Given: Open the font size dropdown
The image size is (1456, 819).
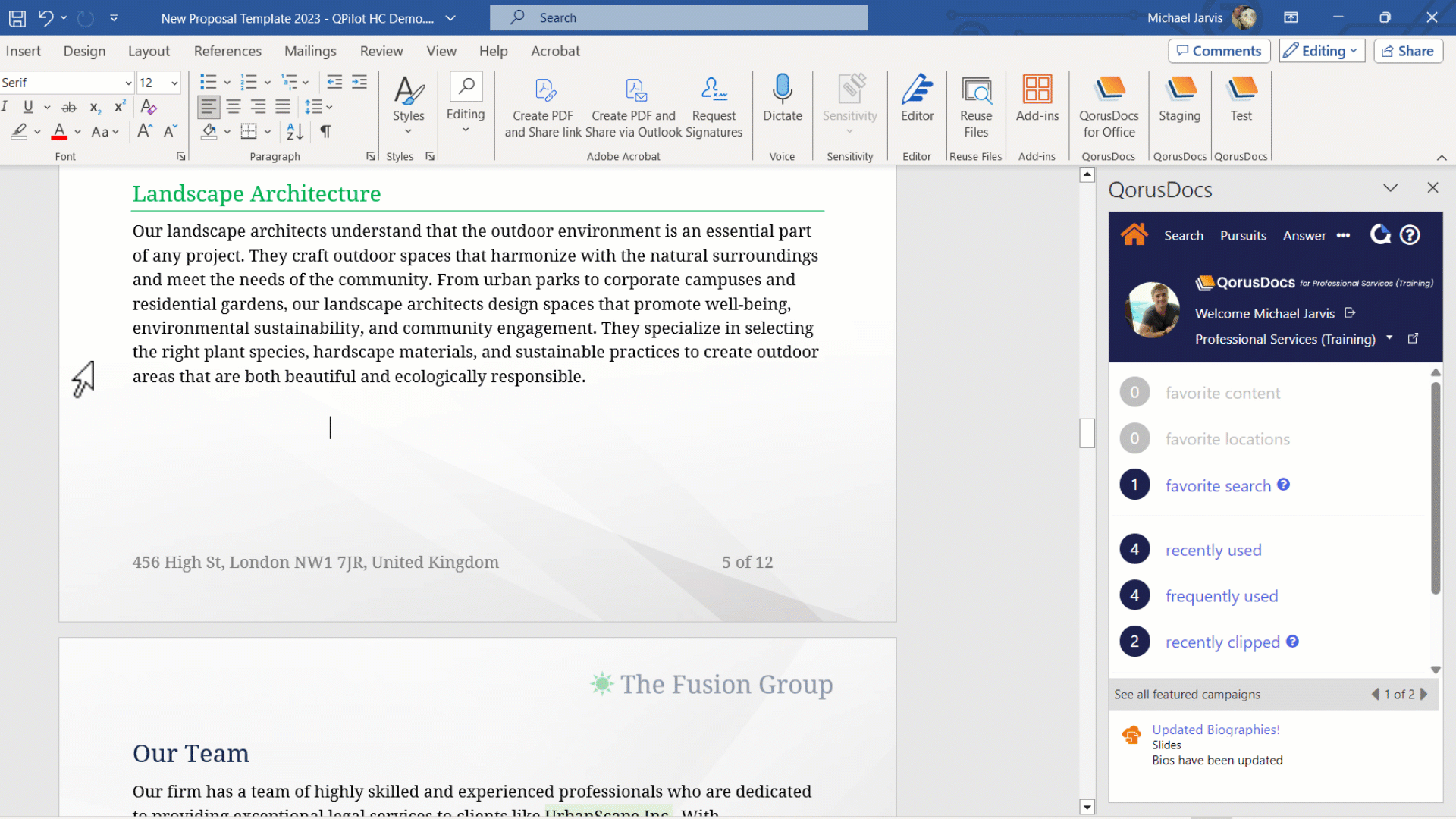Looking at the screenshot, I should (174, 83).
